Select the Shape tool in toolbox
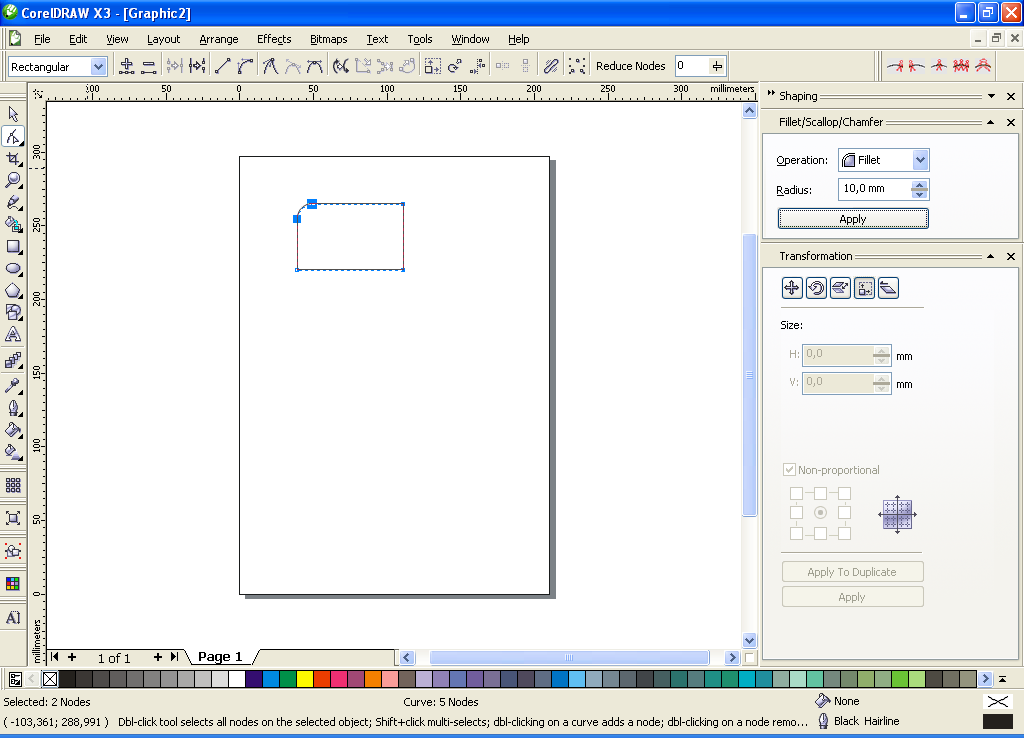The image size is (1024, 738). [13, 136]
